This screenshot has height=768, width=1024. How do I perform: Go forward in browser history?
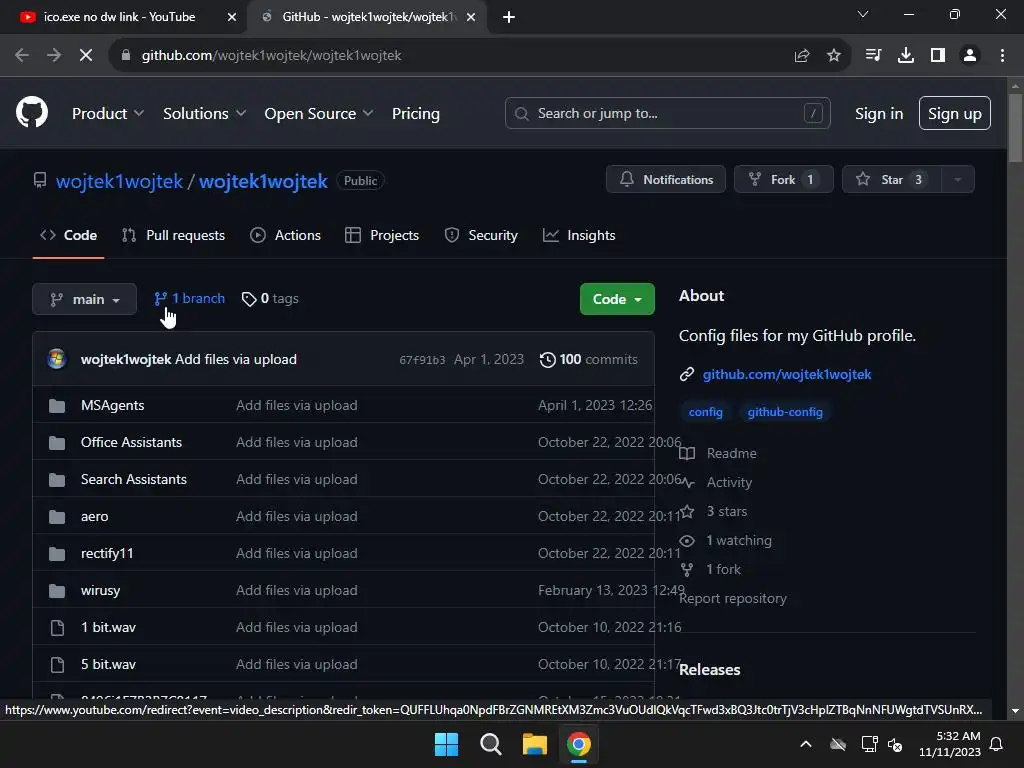click(x=54, y=56)
